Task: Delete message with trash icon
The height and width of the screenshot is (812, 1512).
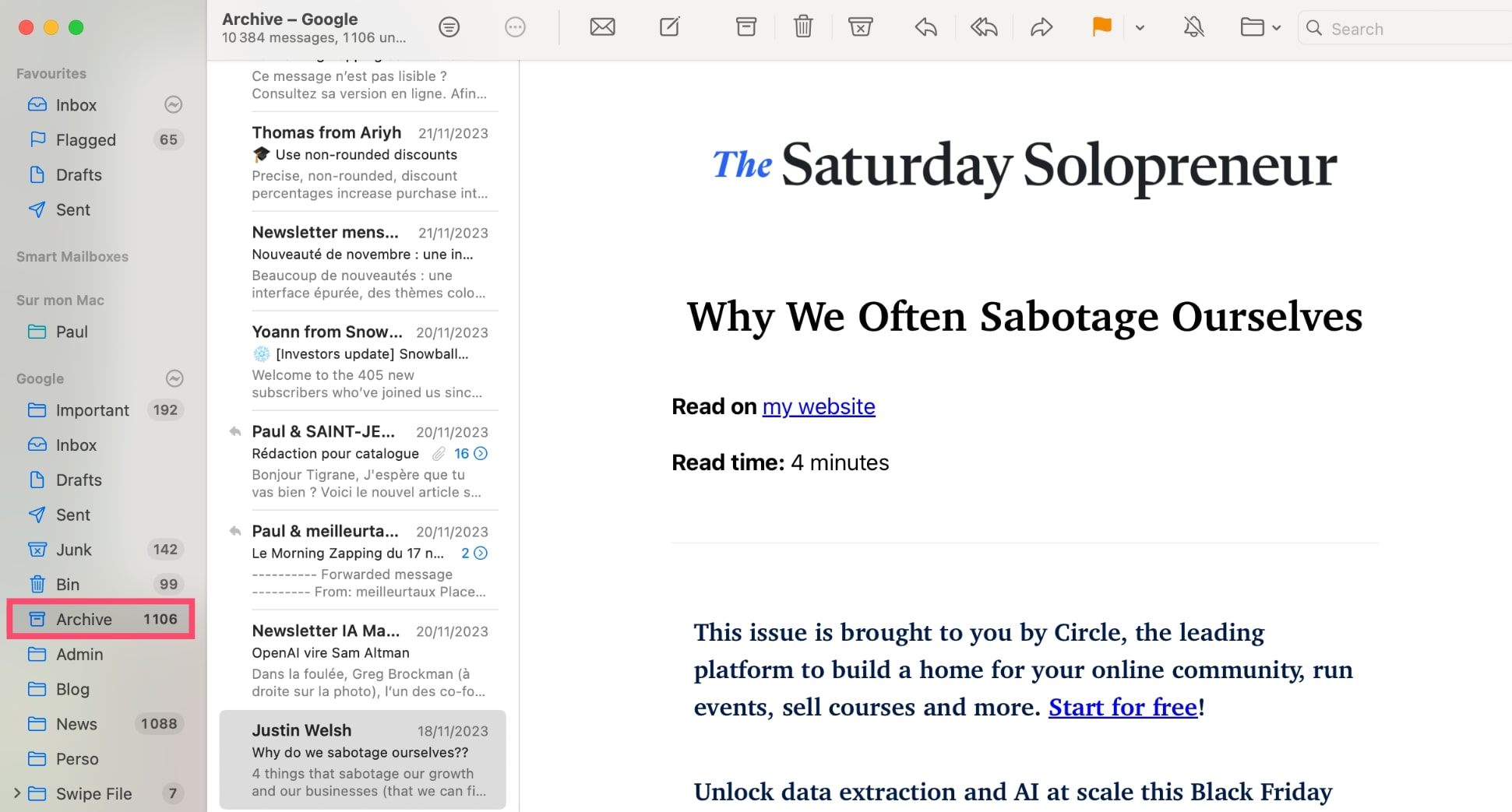Action: pyautogui.click(x=803, y=28)
